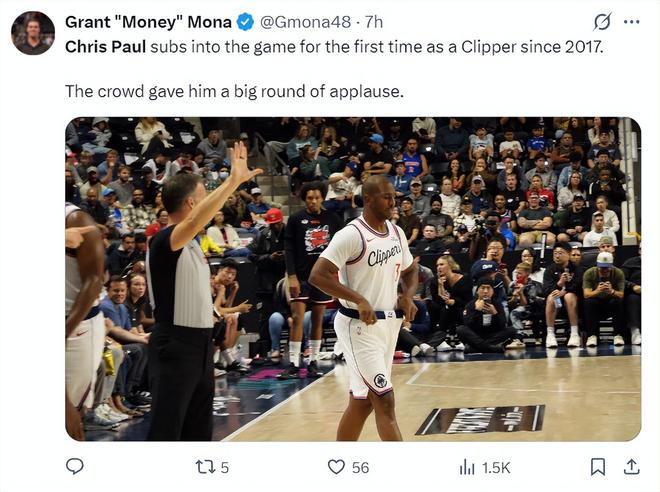Like the post with heart icon
Viewport: 660px width, 492px height.
336,466
